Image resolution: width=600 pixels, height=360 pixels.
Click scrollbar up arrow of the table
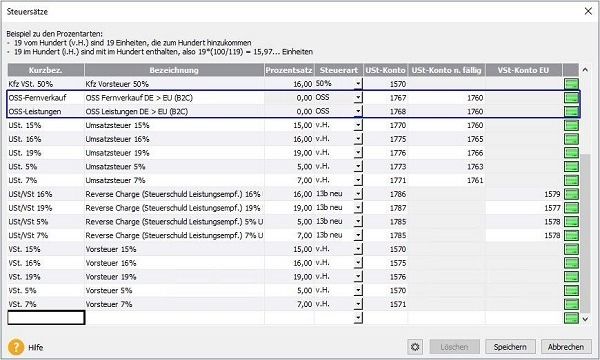coord(585,70)
